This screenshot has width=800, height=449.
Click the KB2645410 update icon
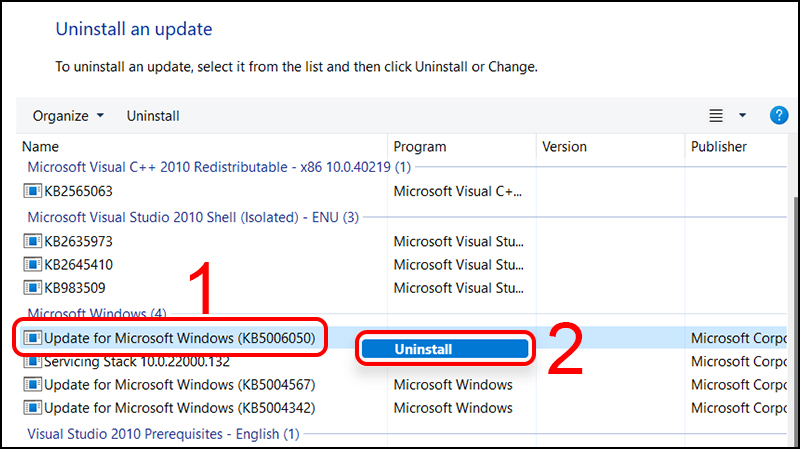tap(33, 265)
